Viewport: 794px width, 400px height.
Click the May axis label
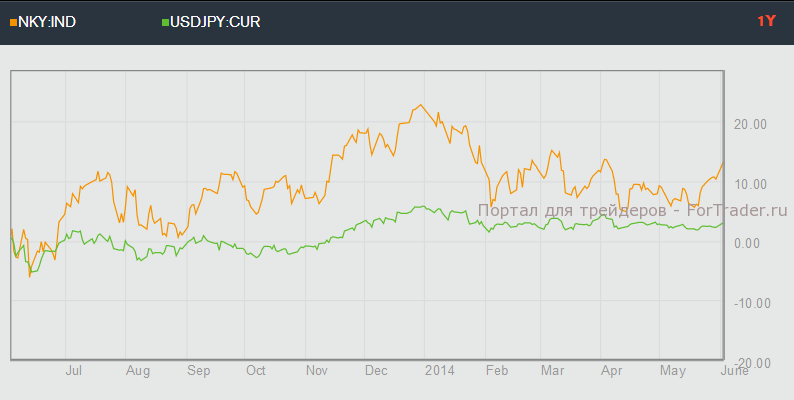pyautogui.click(x=673, y=371)
